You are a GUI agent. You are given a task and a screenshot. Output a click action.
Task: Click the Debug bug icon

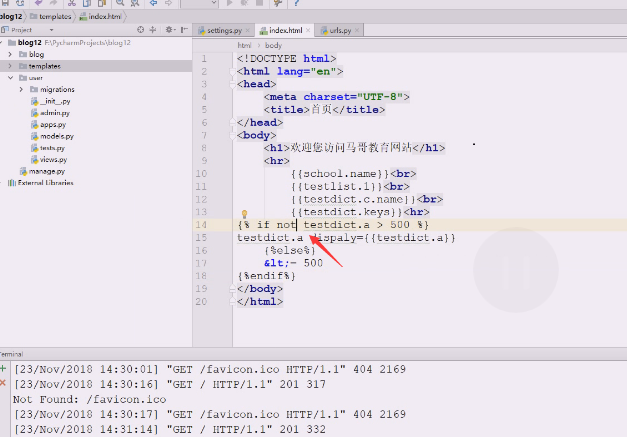pyautogui.click(x=245, y=2)
